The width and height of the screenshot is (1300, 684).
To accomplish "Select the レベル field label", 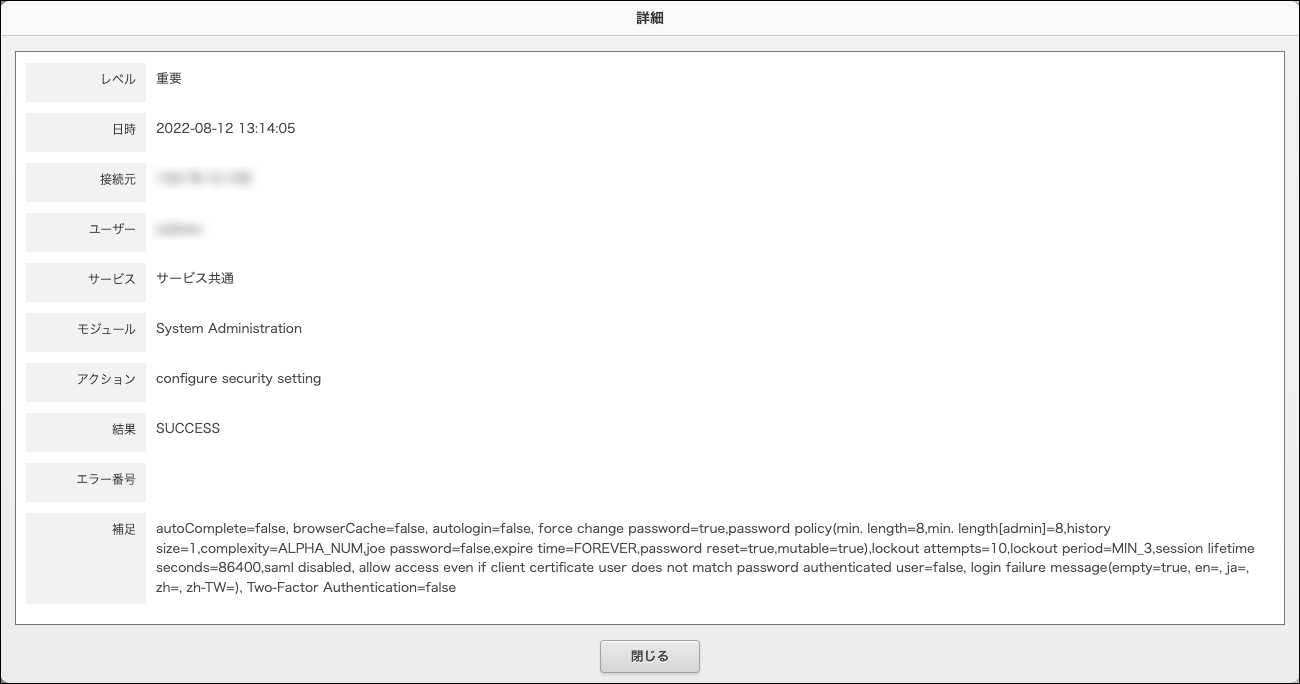I will pyautogui.click(x=118, y=79).
